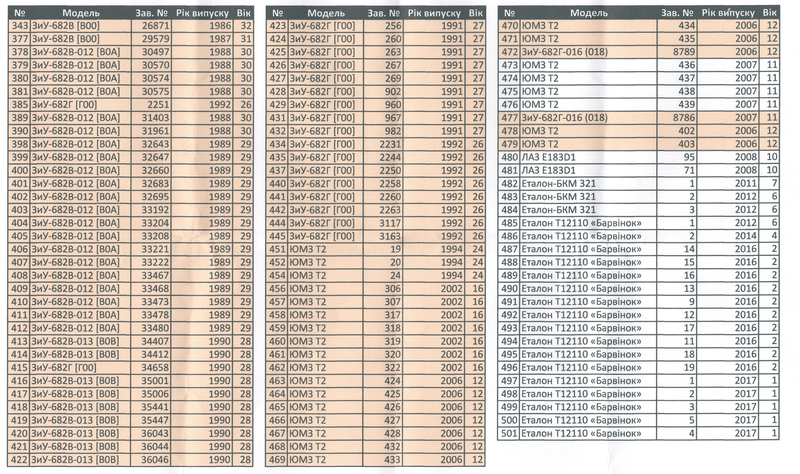Select row number 415 in the first table

pyautogui.click(x=19, y=368)
